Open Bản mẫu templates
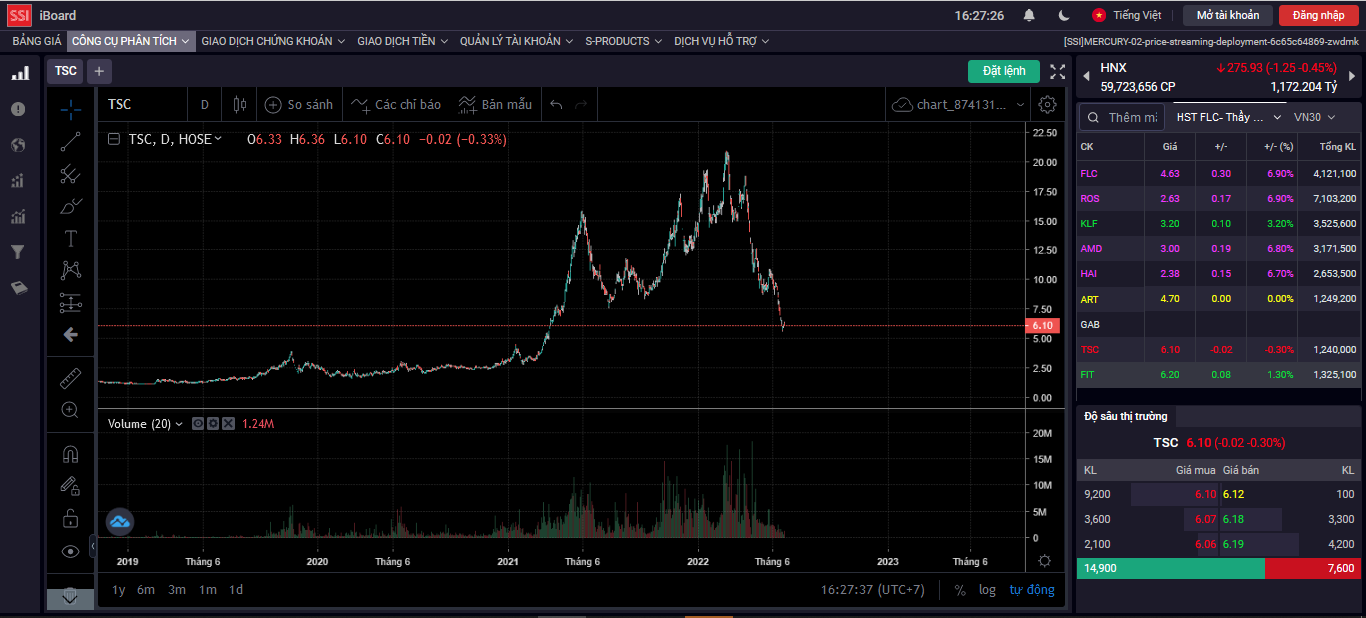Screen dimensions: 1366x618 (x=495, y=104)
